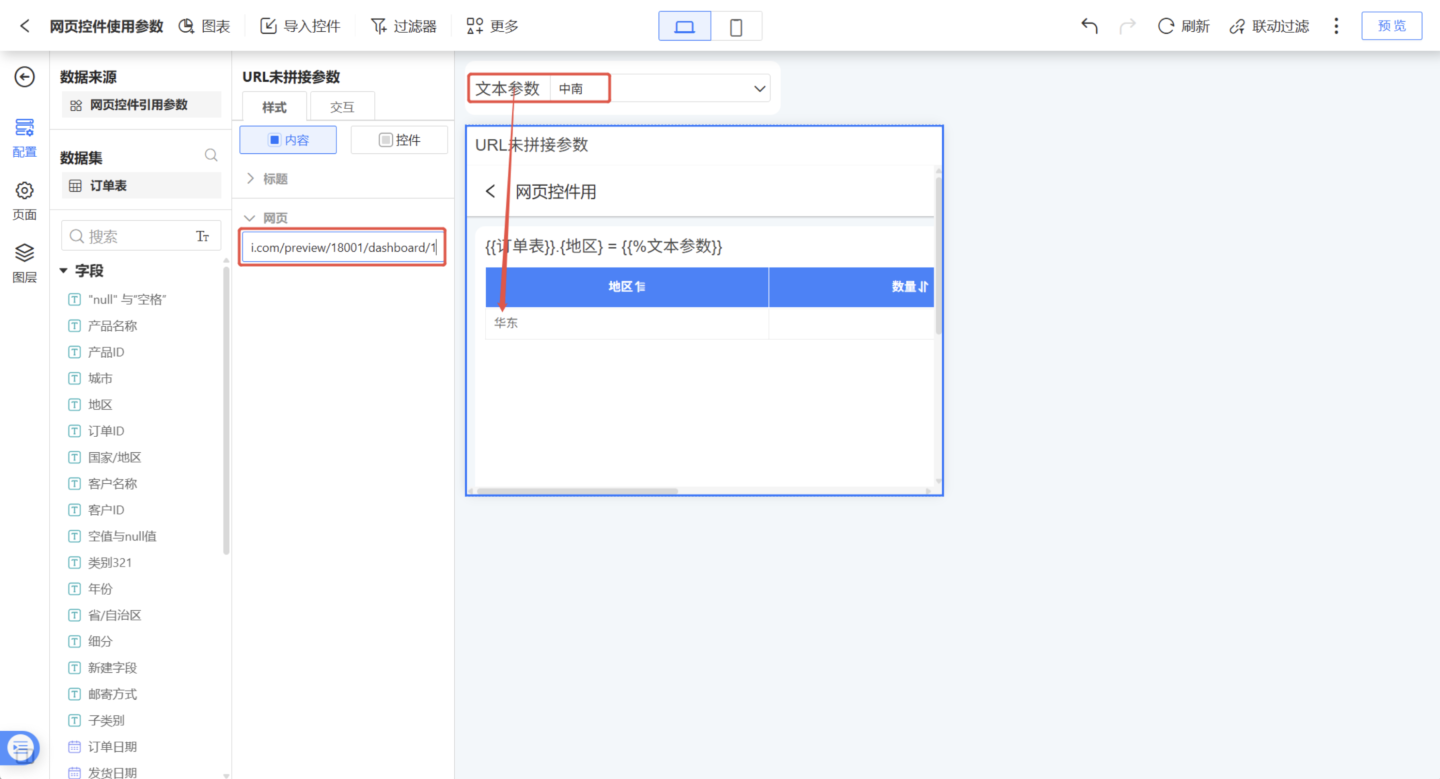This screenshot has height=779, width=1440.
Task: Click the Tт field type filter icon
Action: click(x=203, y=237)
